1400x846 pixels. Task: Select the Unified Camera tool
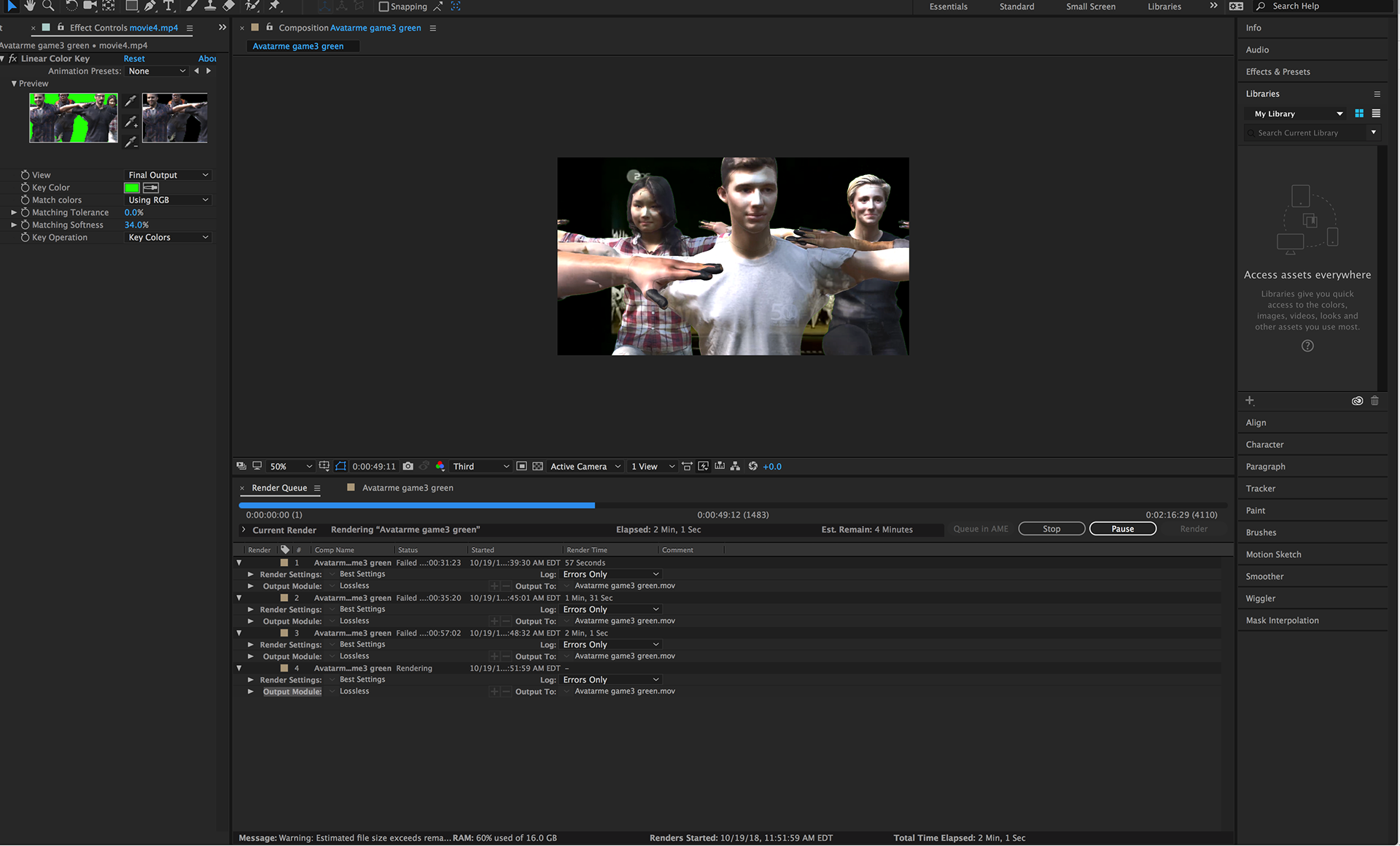click(90, 6)
